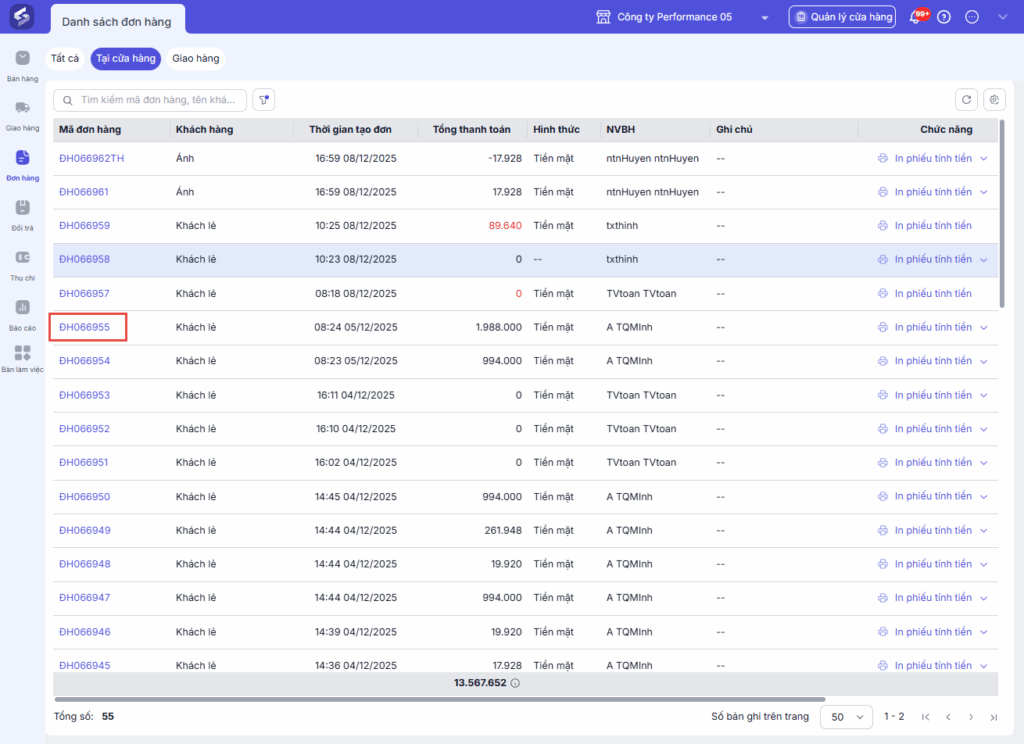The image size is (1024, 744).
Task: Switch to the Giao hàng filter tab
Action: click(196, 59)
